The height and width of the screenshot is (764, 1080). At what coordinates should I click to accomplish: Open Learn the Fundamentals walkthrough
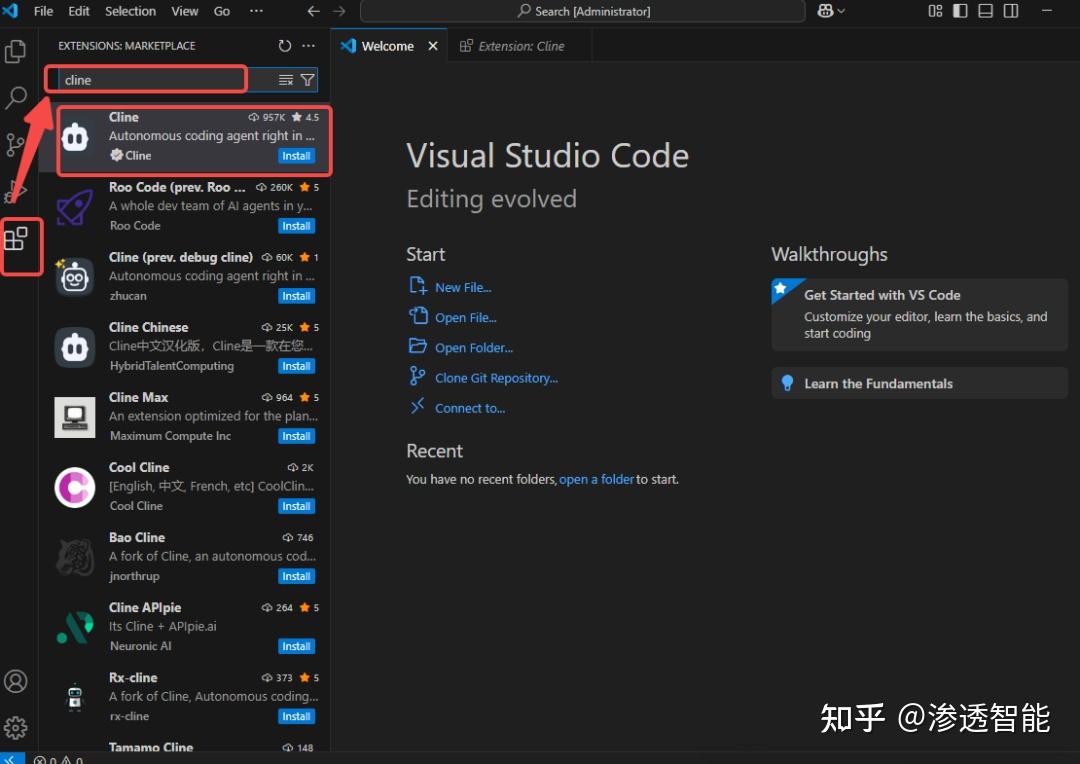920,384
